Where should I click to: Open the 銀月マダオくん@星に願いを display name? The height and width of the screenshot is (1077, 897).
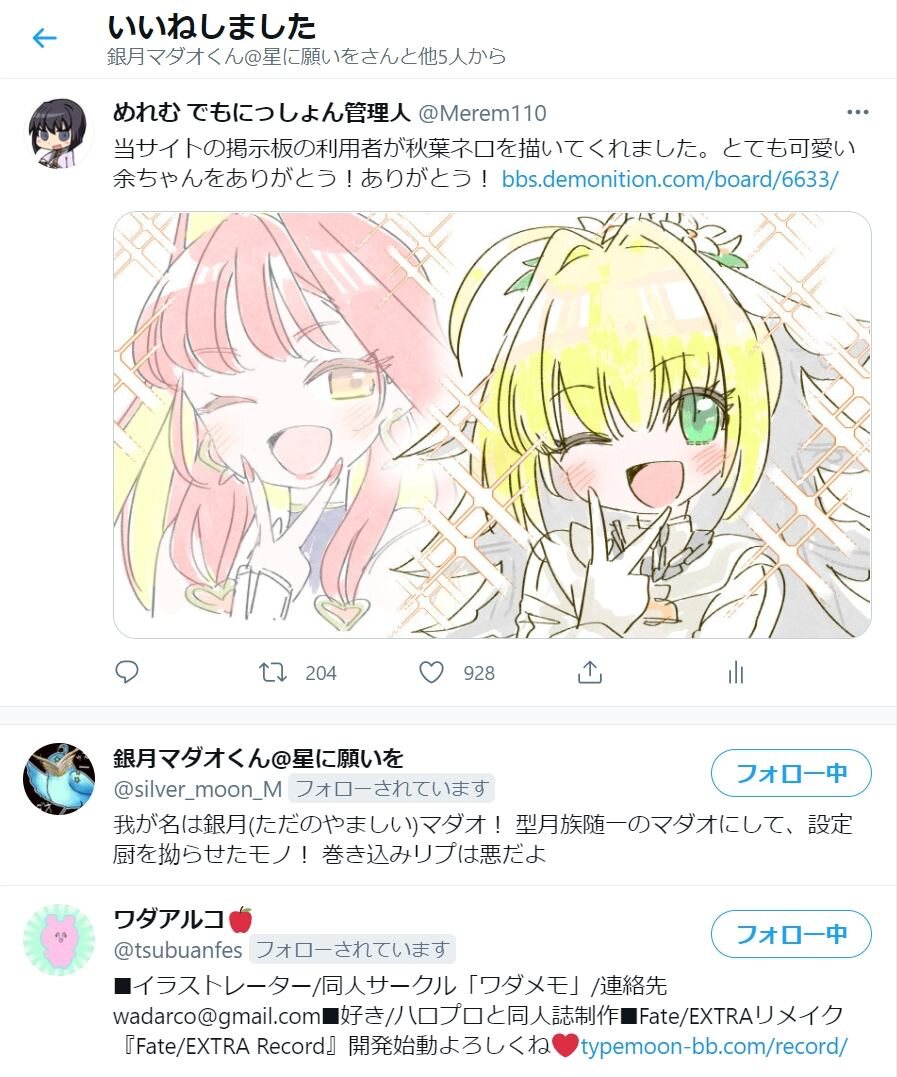tap(258, 758)
